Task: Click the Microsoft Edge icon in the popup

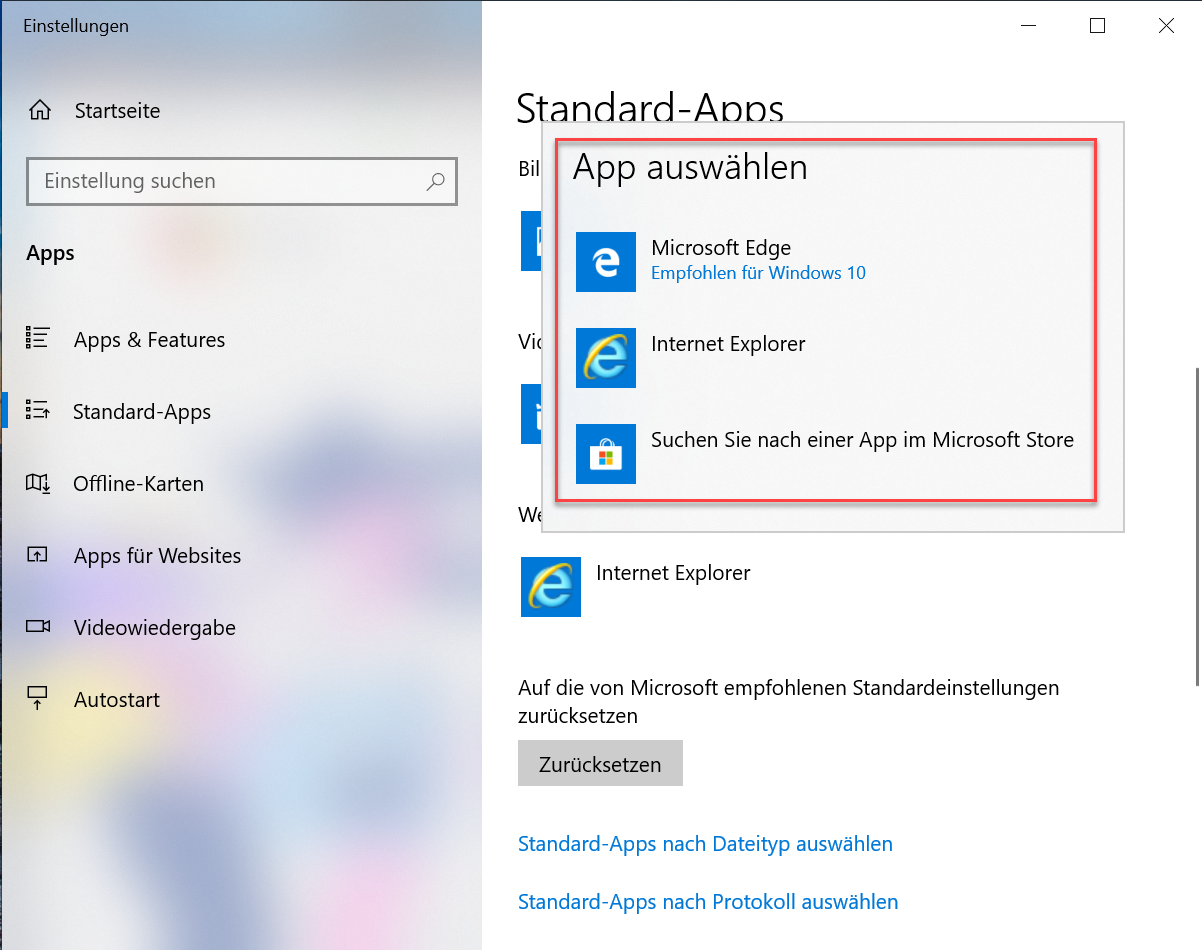Action: 606,262
